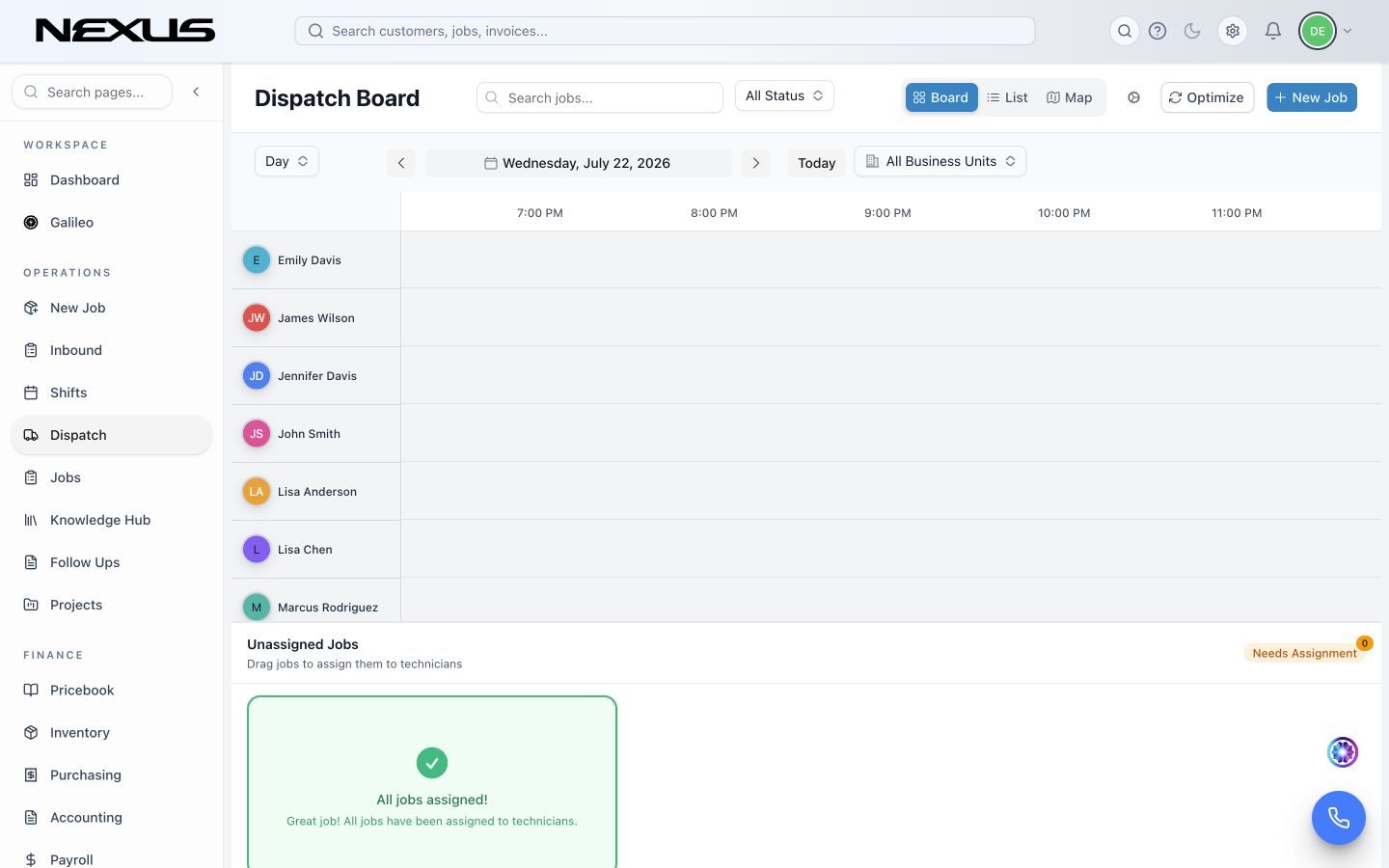
Task: Click the Accounting sidebar icon
Action: pos(31,817)
